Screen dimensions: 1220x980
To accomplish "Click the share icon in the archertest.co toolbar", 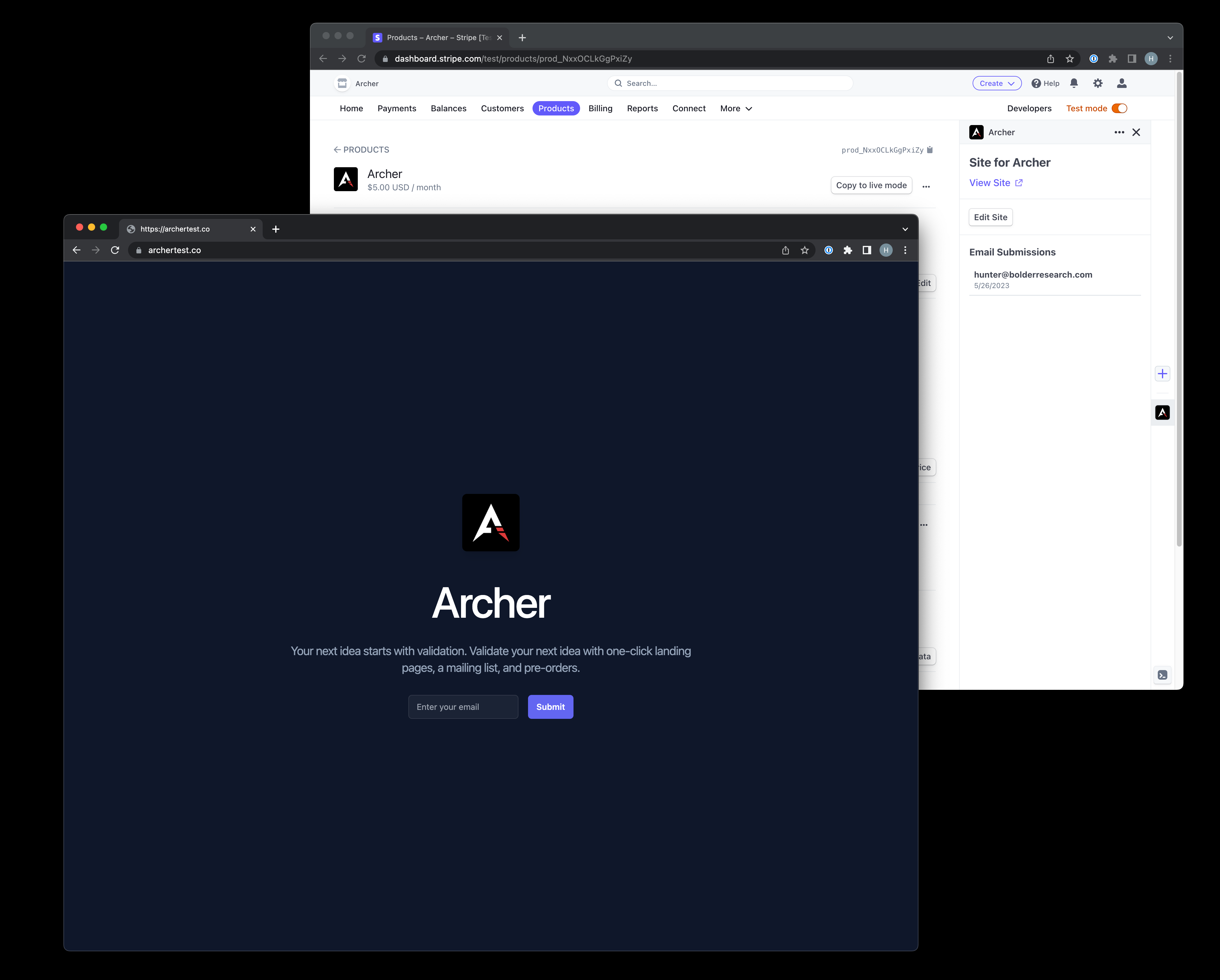I will (785, 250).
